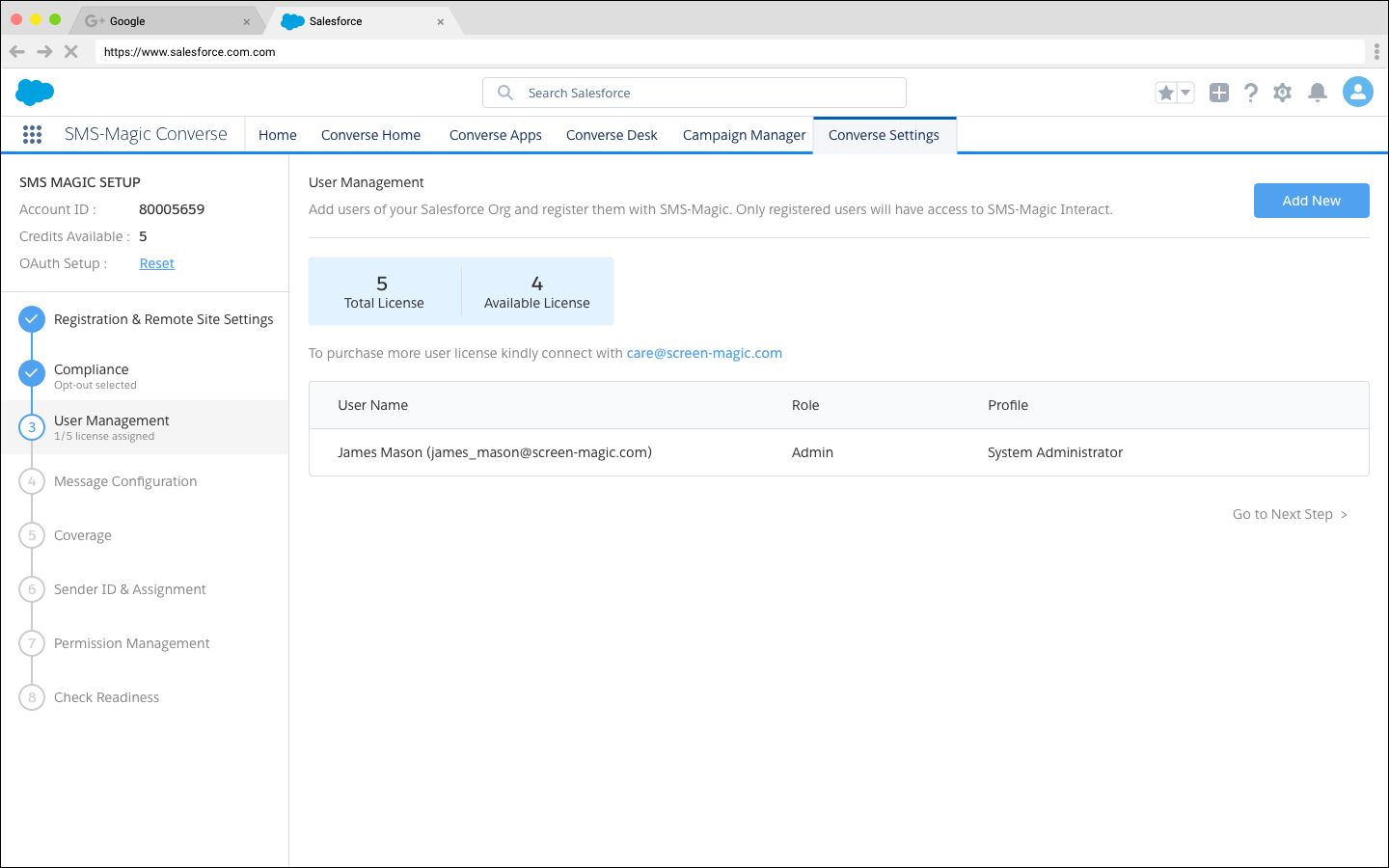Image resolution: width=1389 pixels, height=868 pixels.
Task: Click the Profile column header
Action: point(1008,405)
